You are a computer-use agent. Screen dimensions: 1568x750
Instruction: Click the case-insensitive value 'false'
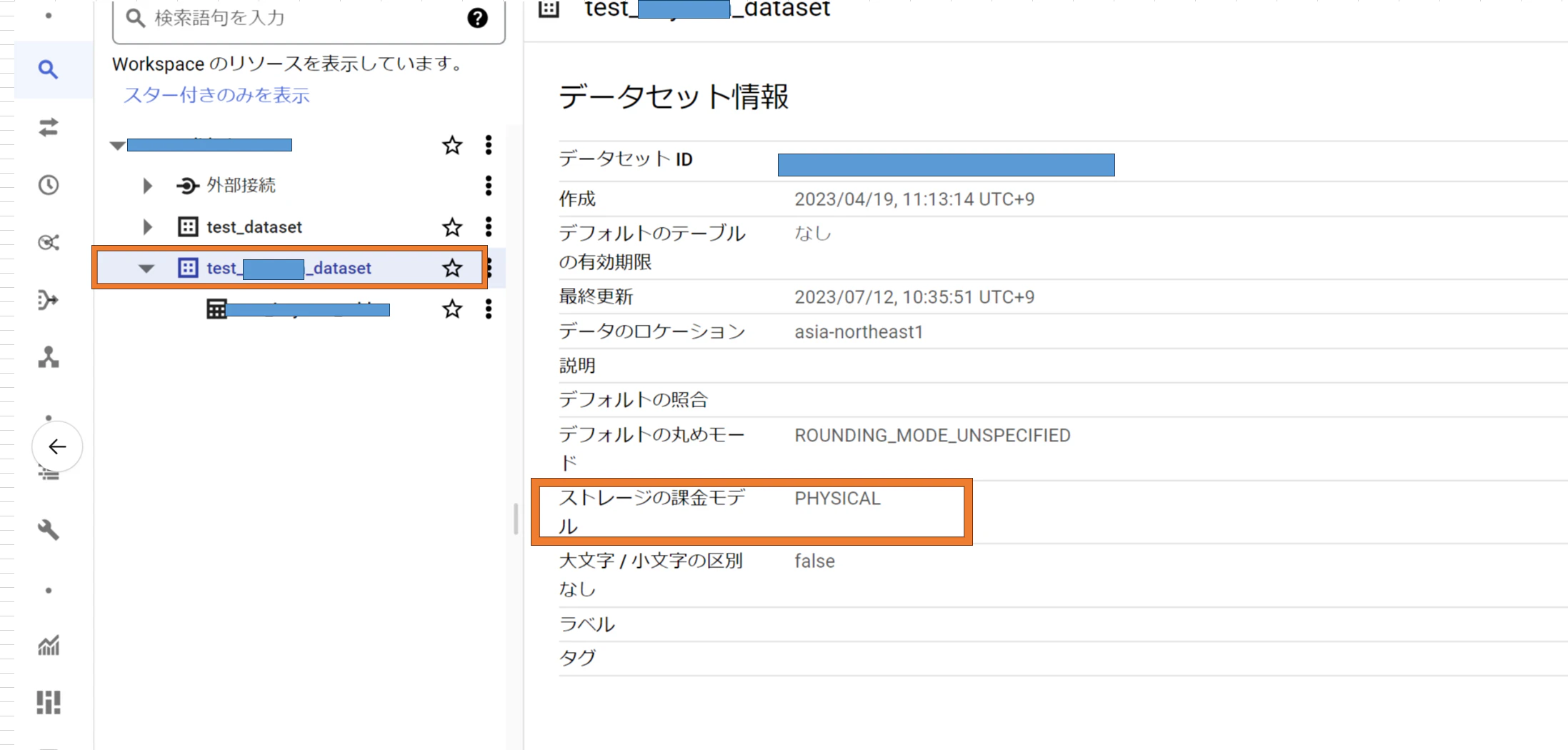814,561
